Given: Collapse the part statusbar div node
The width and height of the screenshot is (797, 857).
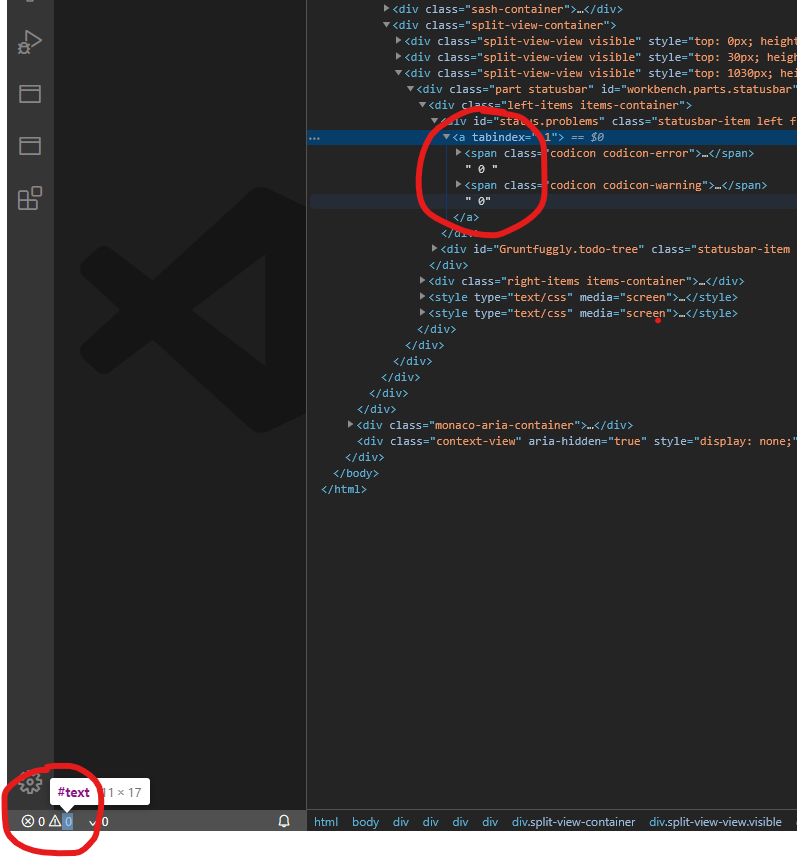Looking at the screenshot, I should point(411,89).
